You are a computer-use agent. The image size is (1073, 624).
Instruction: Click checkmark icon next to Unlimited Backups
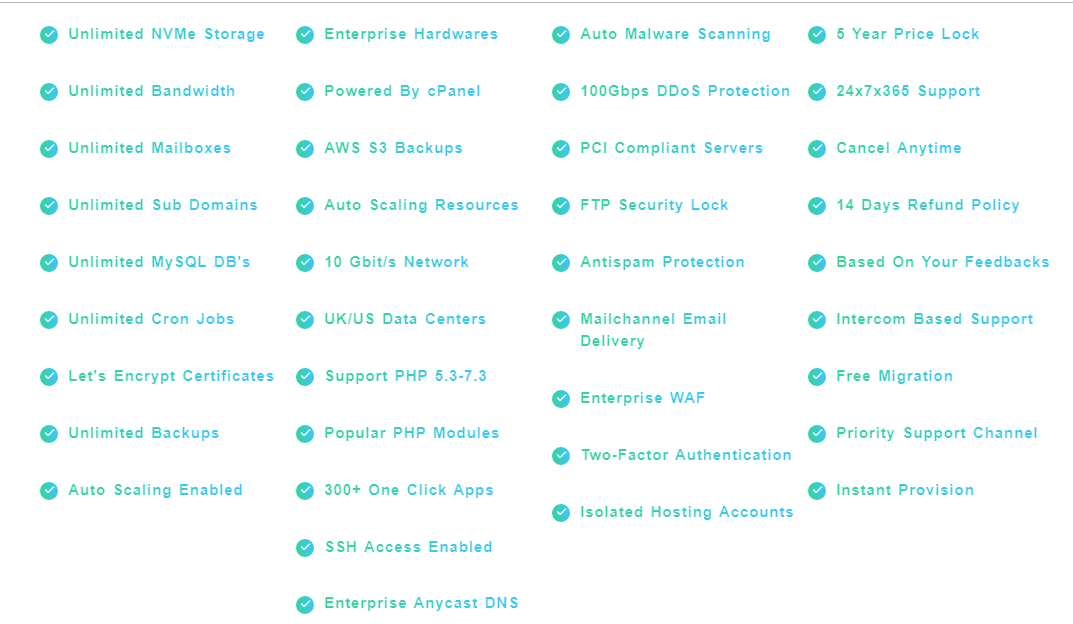click(49, 434)
